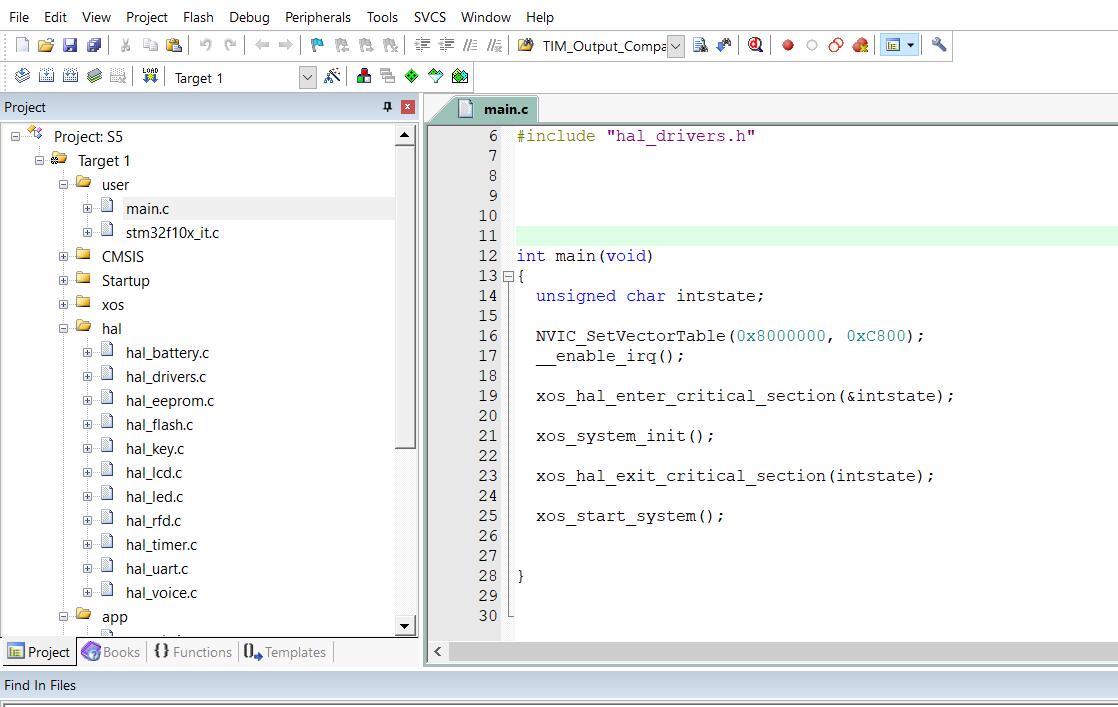Collapse main function at line 13 fold marker
The height and width of the screenshot is (707, 1118).
tap(508, 276)
